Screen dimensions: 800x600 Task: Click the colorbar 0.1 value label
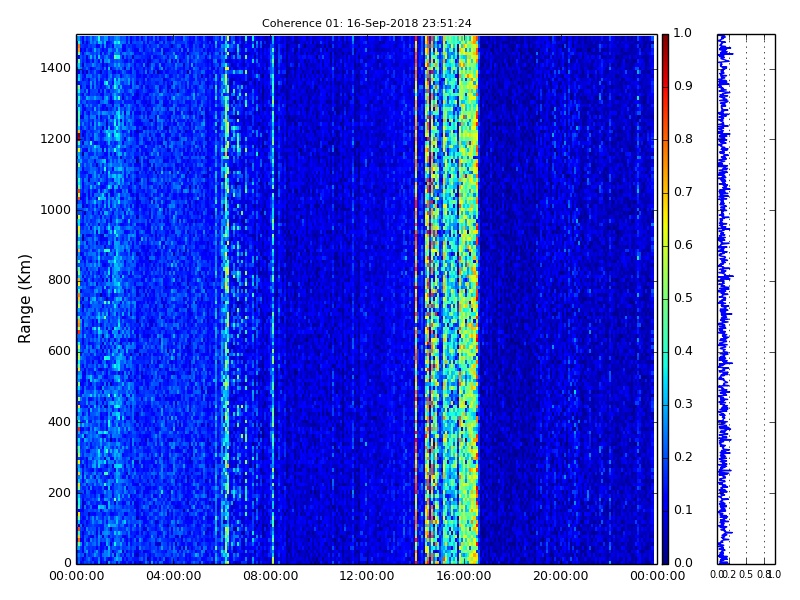click(x=683, y=510)
